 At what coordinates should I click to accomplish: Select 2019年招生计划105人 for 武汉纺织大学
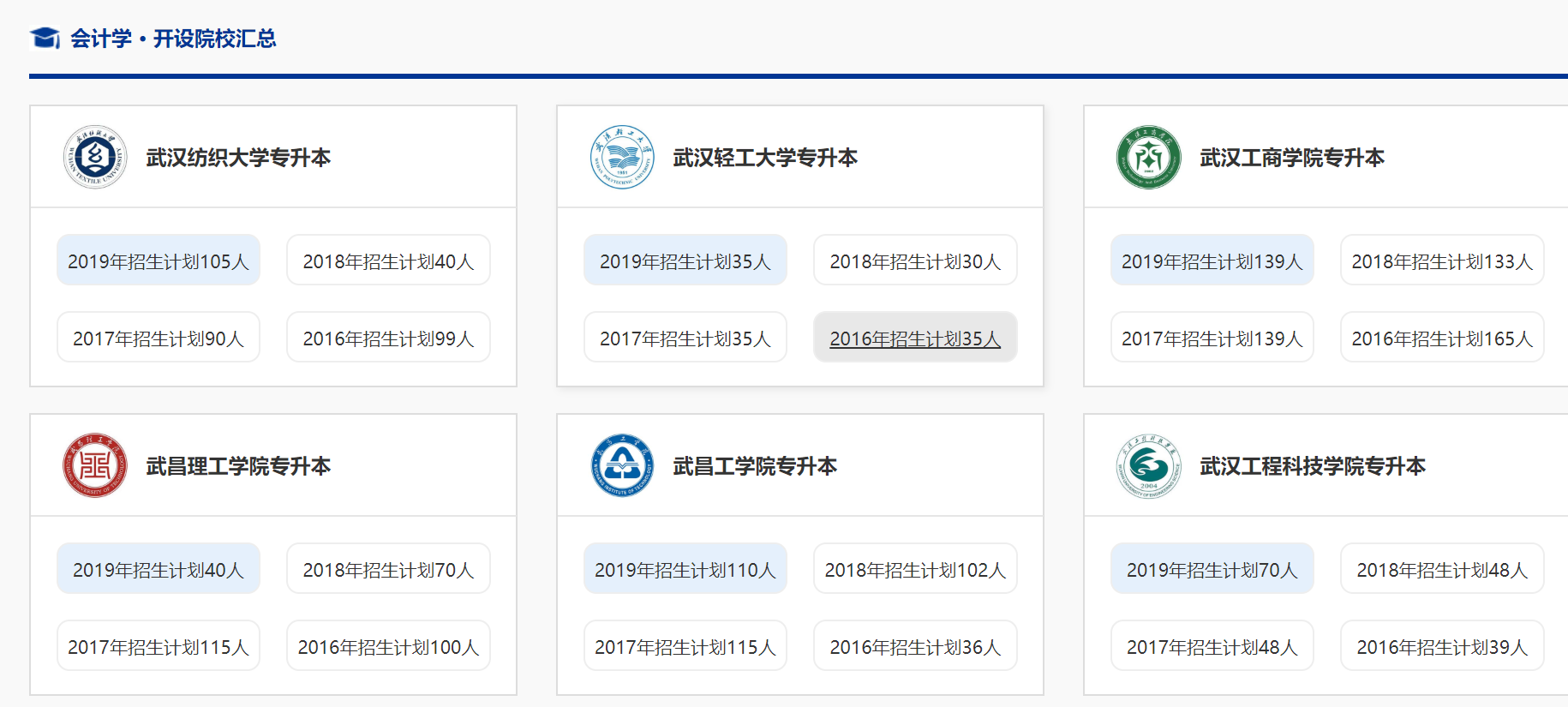pos(159,261)
